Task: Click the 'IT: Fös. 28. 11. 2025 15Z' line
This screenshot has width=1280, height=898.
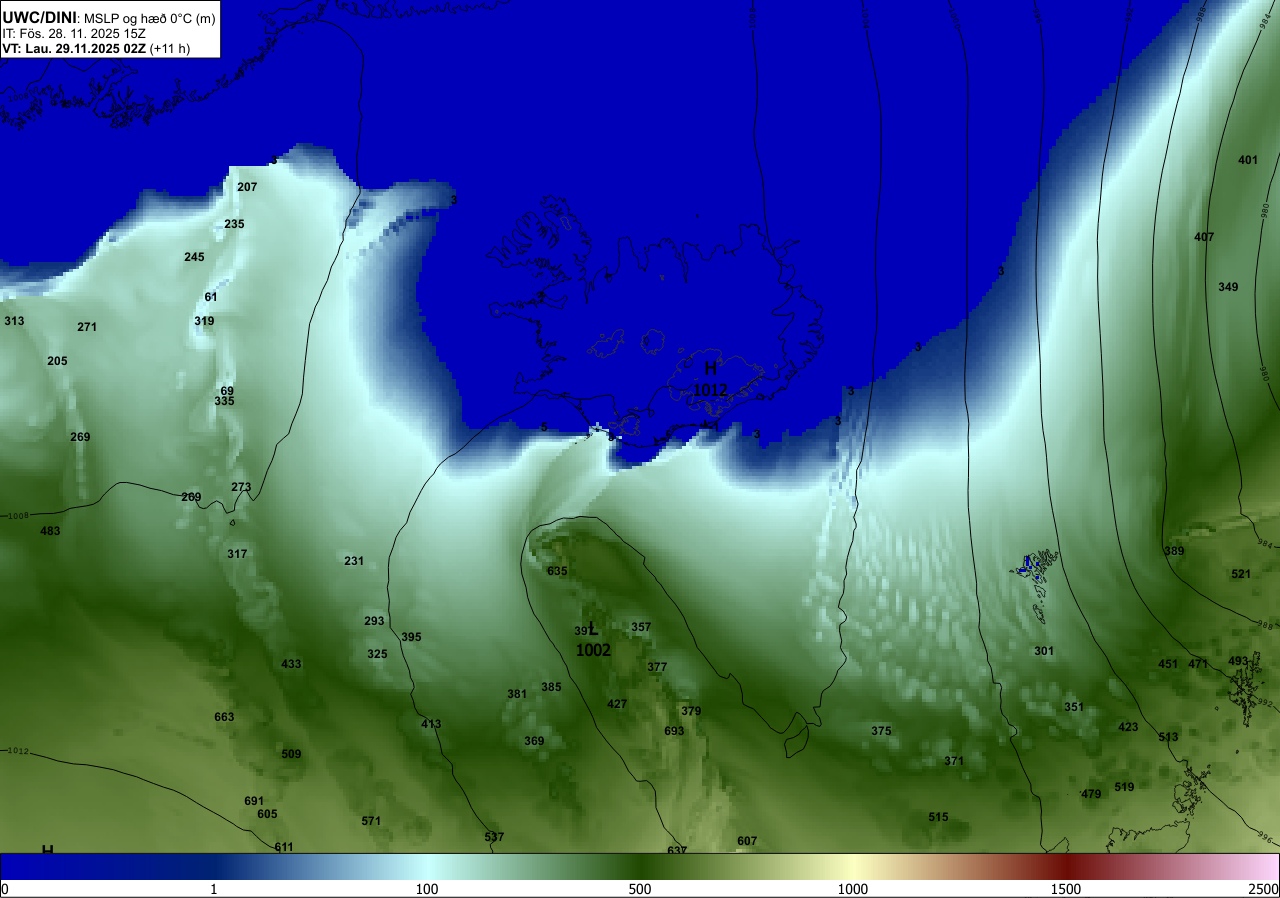Action: point(72,33)
